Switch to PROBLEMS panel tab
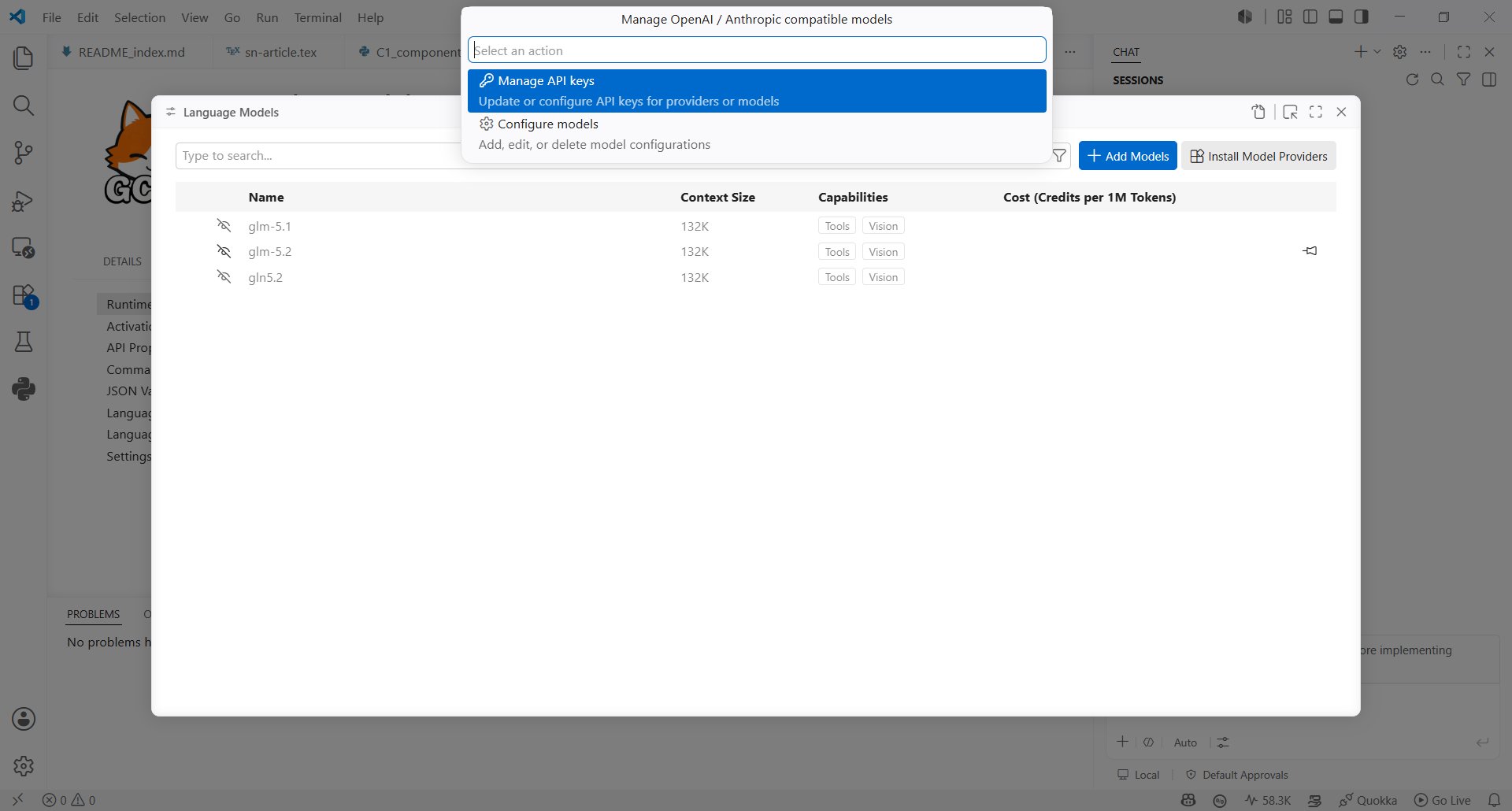Screen dimensions: 1512x811 pyautogui.click(x=94, y=614)
